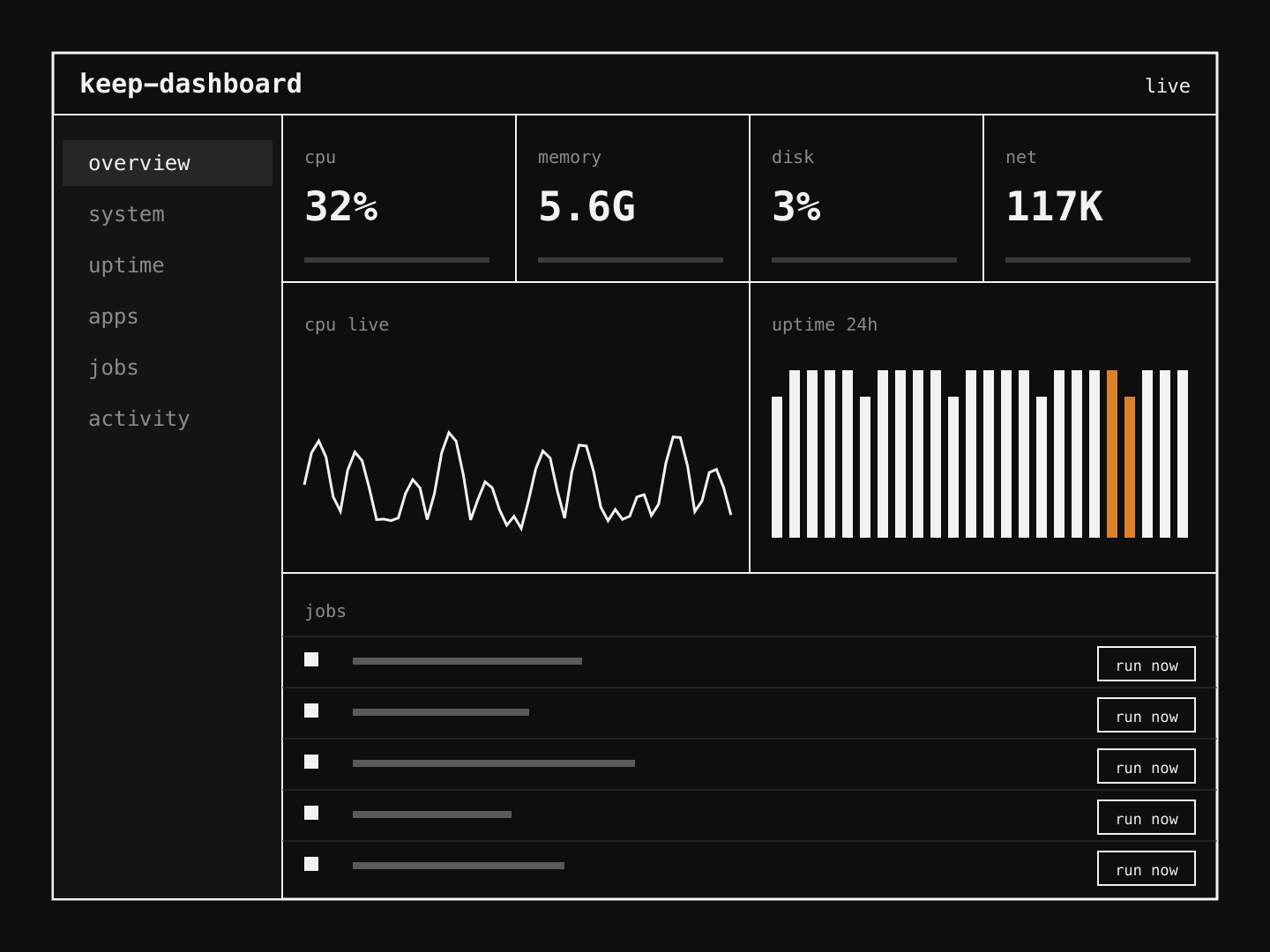Click the white status square of the first job
The image size is (1270, 952).
(311, 659)
